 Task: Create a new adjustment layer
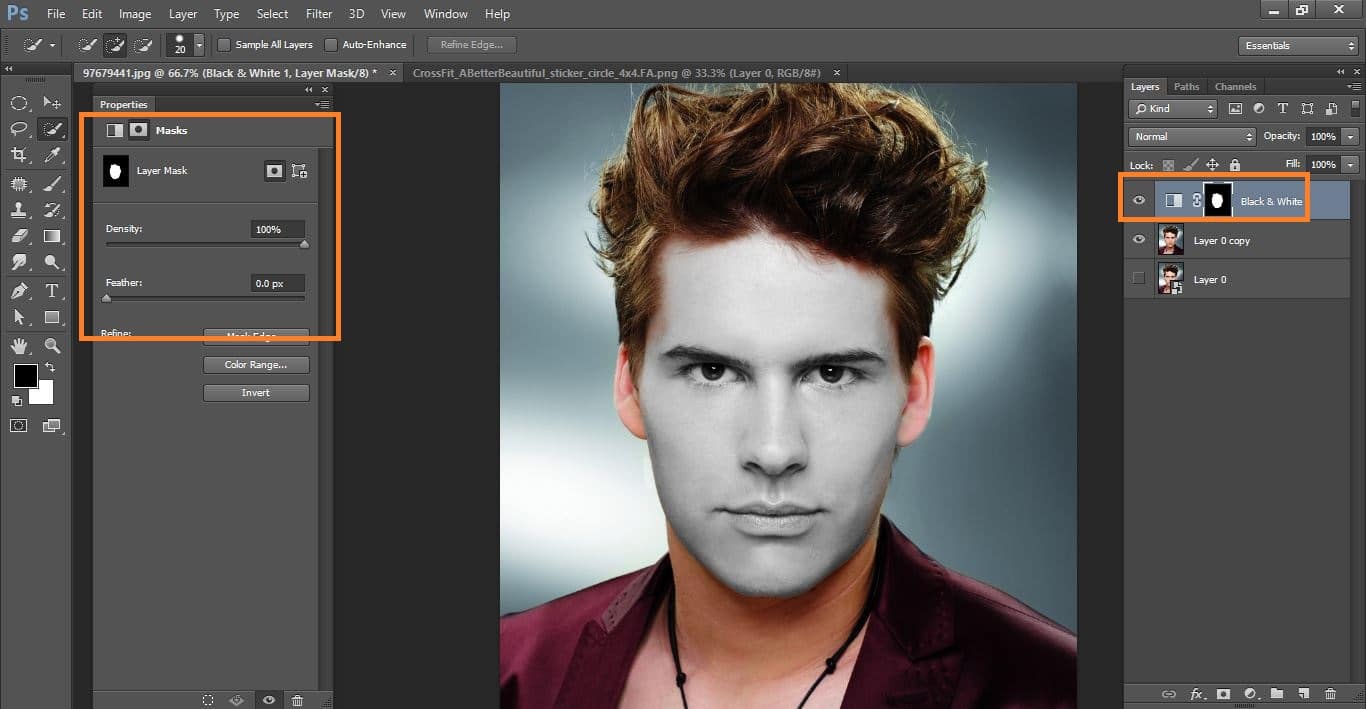click(1250, 693)
